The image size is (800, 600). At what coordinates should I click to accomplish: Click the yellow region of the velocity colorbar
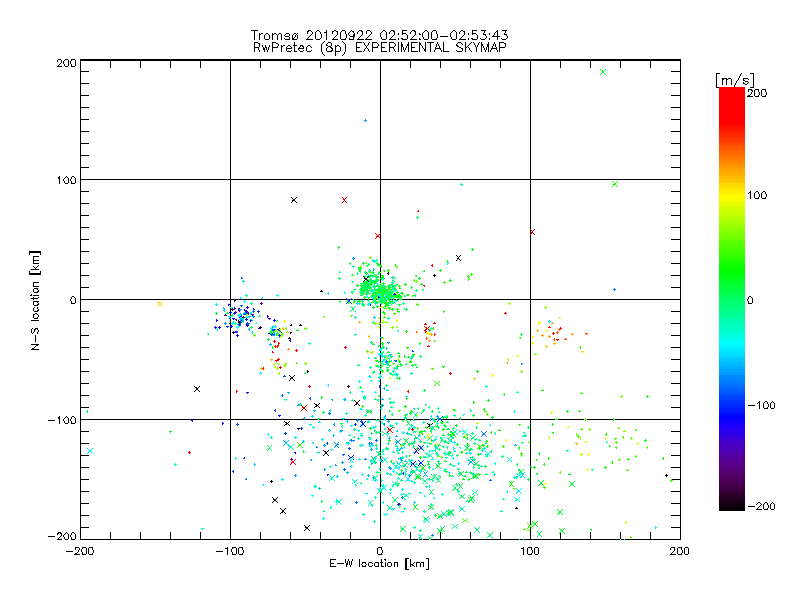(x=732, y=195)
